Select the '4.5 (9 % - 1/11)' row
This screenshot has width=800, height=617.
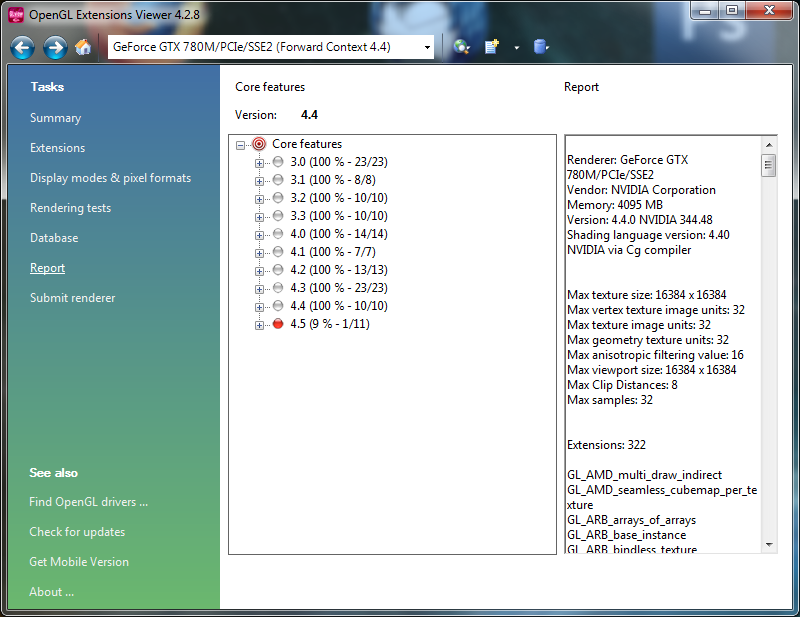(330, 324)
